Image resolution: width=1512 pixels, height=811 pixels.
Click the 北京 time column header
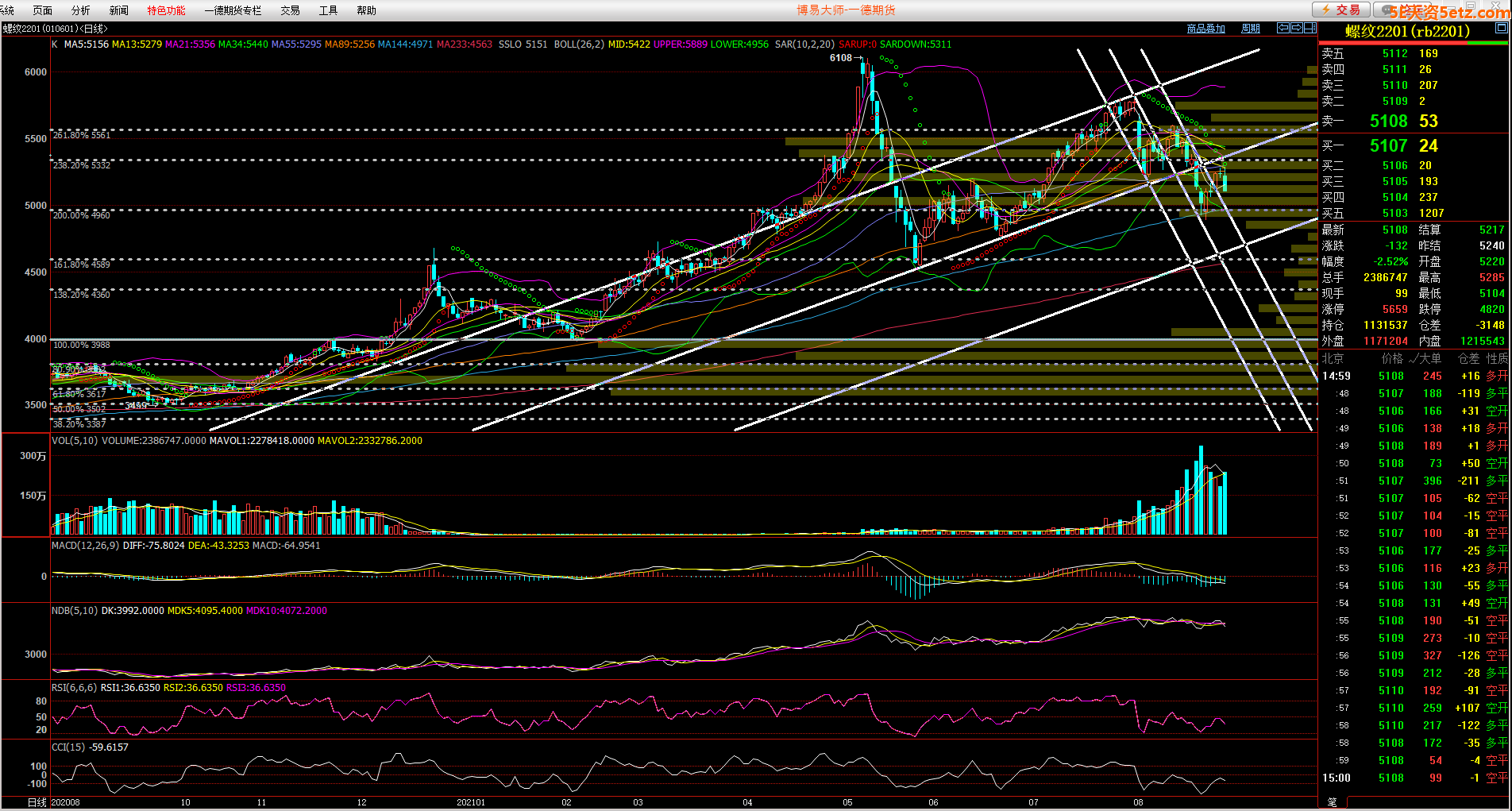1333,359
